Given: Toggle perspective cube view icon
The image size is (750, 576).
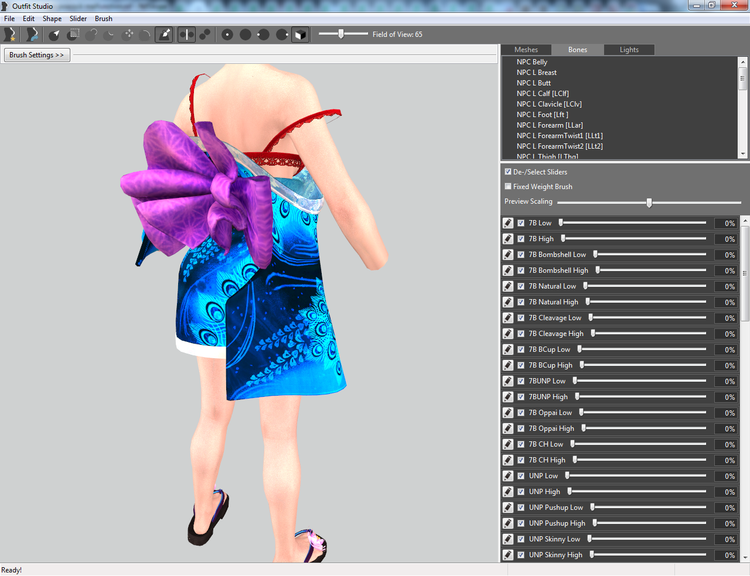Looking at the screenshot, I should 300,34.
